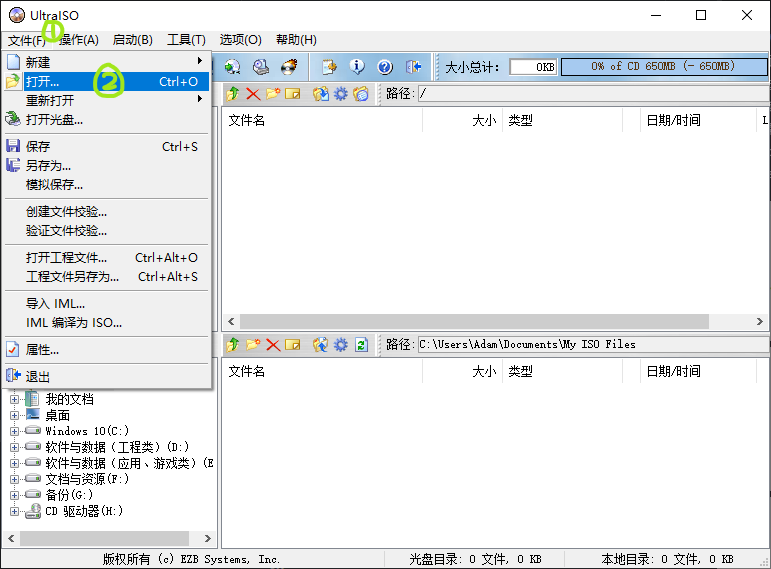The image size is (771, 569).
Task: Click the CD 650MB capacity bar
Action: 662,67
